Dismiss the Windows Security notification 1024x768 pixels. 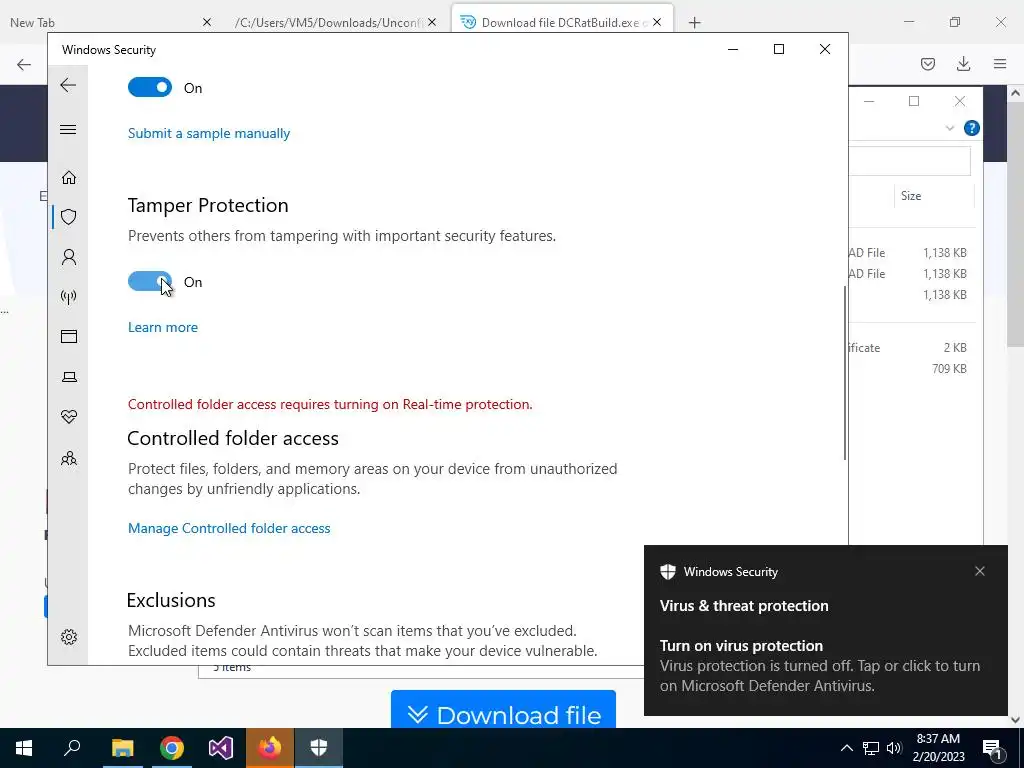click(980, 571)
